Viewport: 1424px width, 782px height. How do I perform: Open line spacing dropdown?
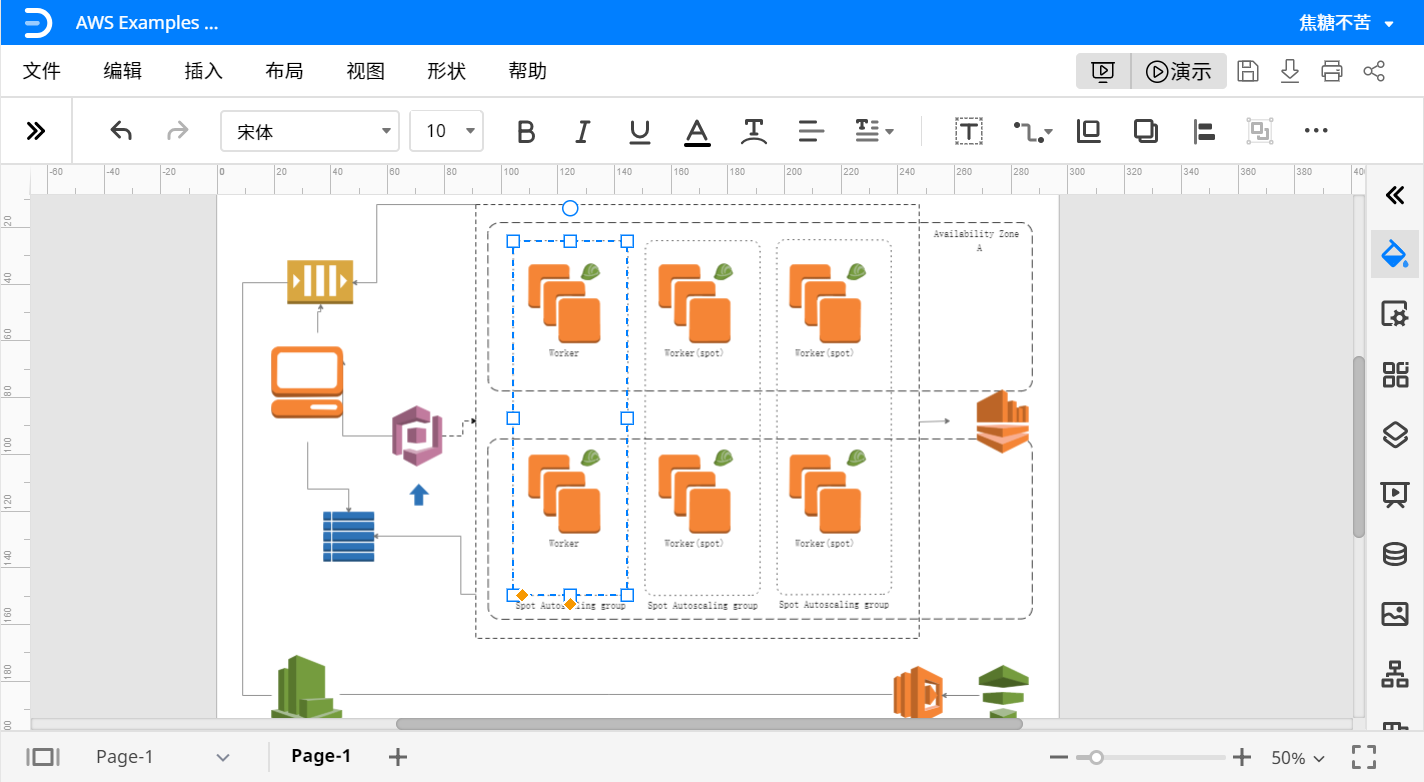coord(874,131)
